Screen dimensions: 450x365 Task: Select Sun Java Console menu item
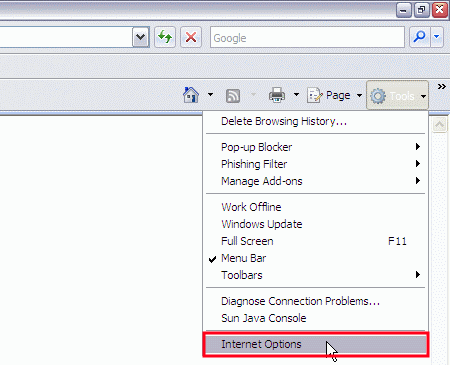315,318
